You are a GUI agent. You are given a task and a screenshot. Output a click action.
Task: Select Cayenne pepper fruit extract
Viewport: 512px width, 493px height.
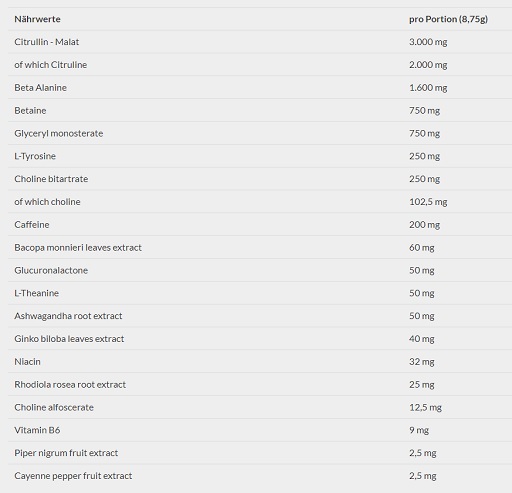pos(73,476)
